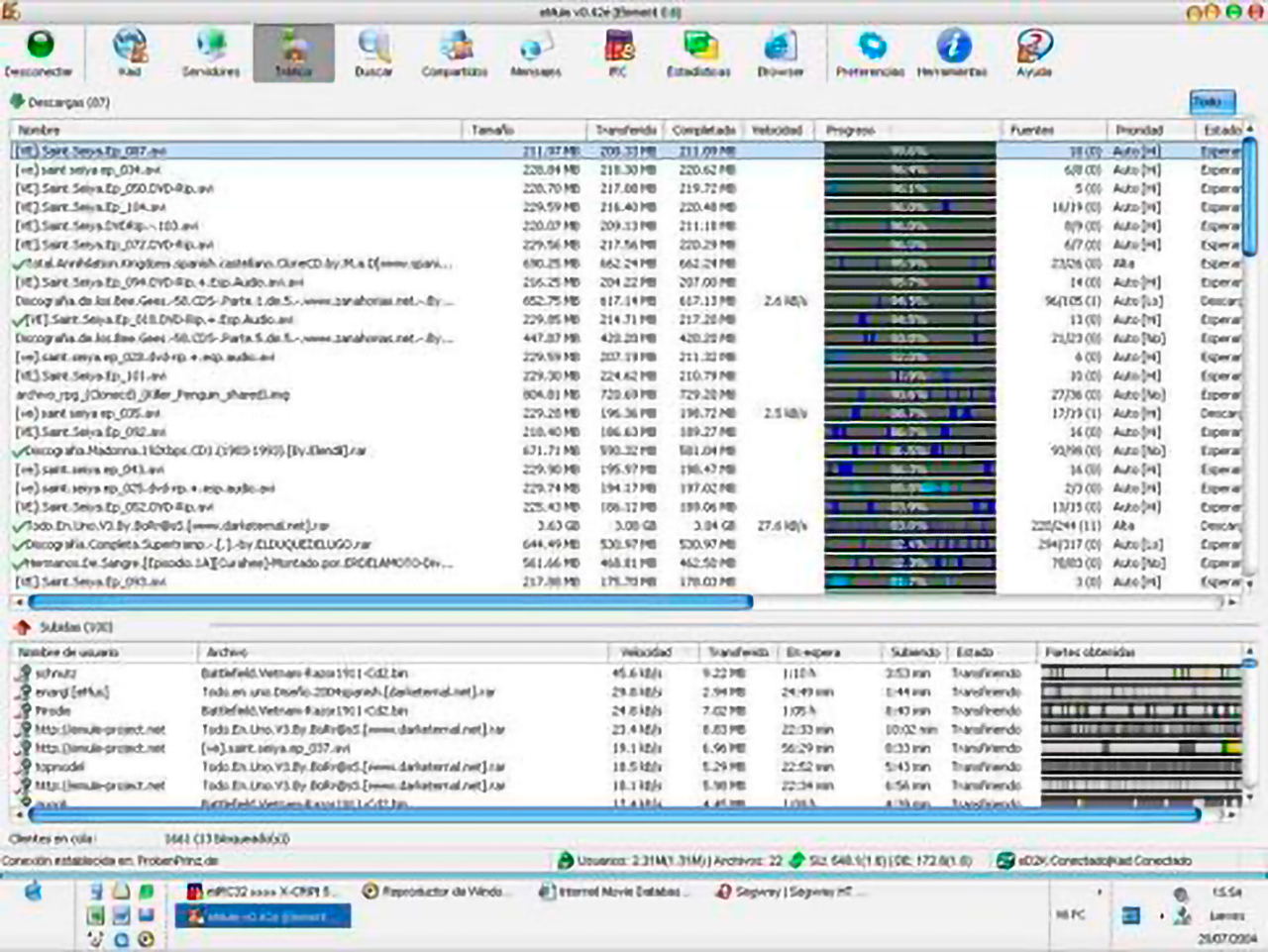Sort downloads by Prioridad column
The width and height of the screenshot is (1268, 952).
click(1149, 130)
